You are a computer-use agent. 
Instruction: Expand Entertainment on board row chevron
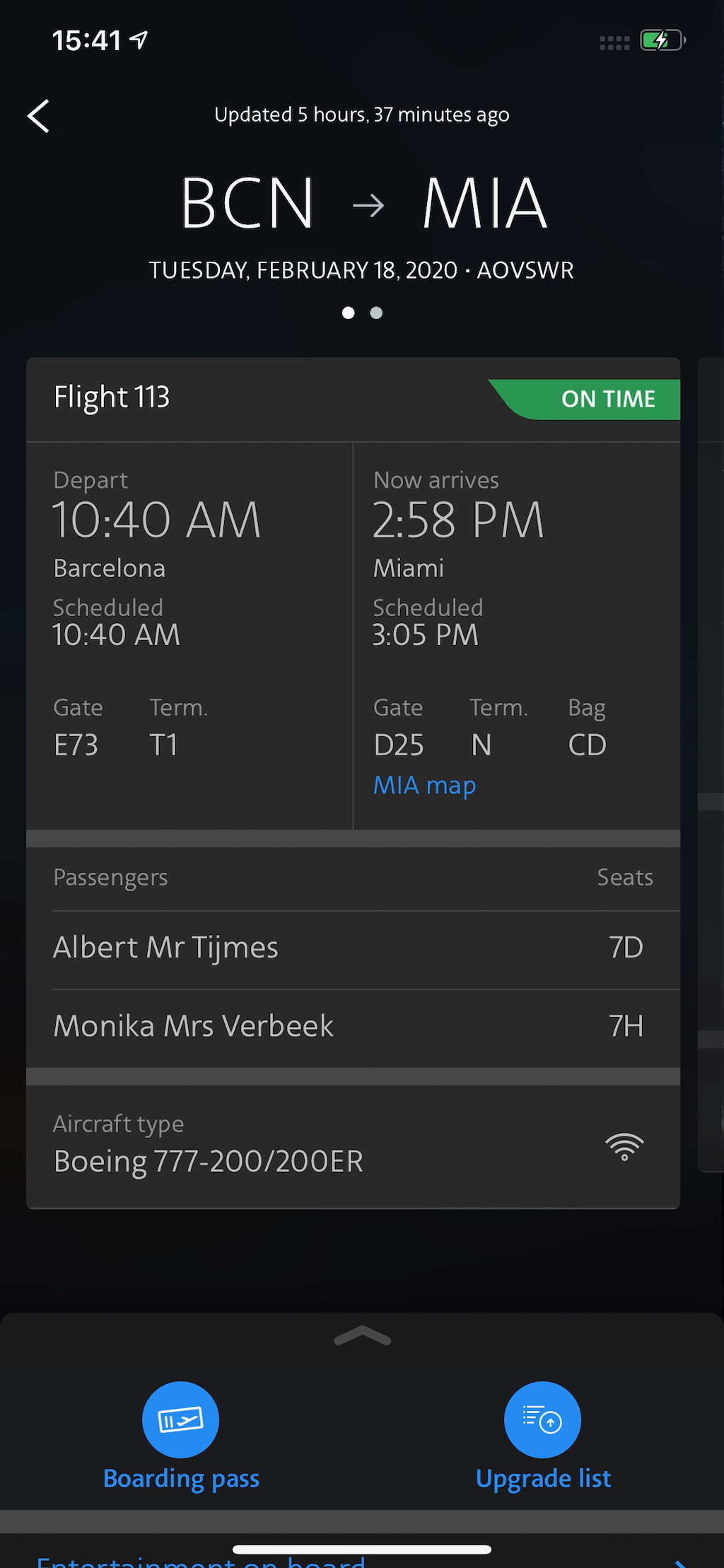(680, 1562)
